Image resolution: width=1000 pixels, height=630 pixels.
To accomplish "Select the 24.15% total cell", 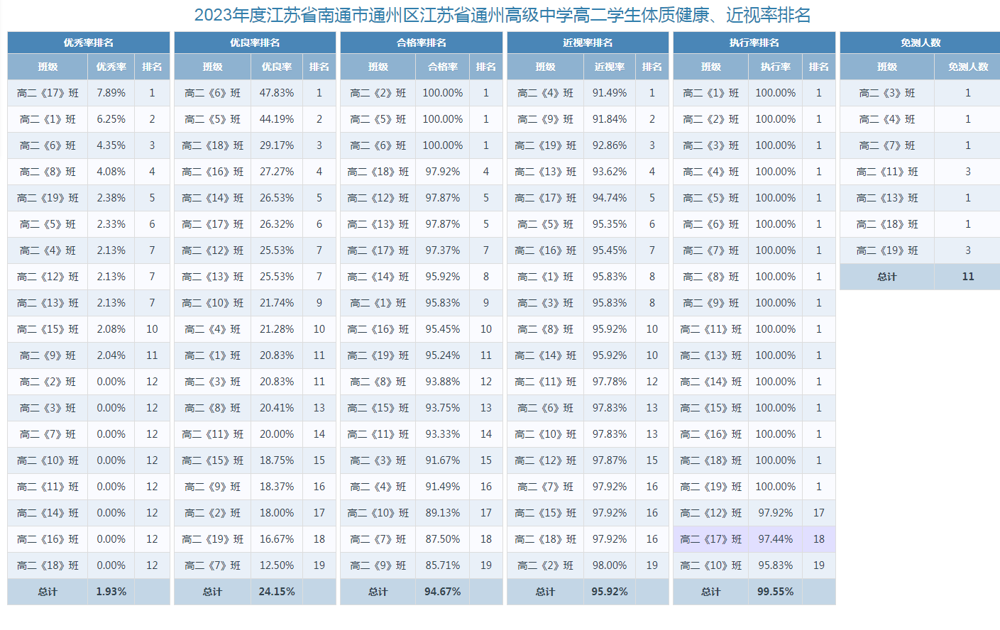I will 277,591.
